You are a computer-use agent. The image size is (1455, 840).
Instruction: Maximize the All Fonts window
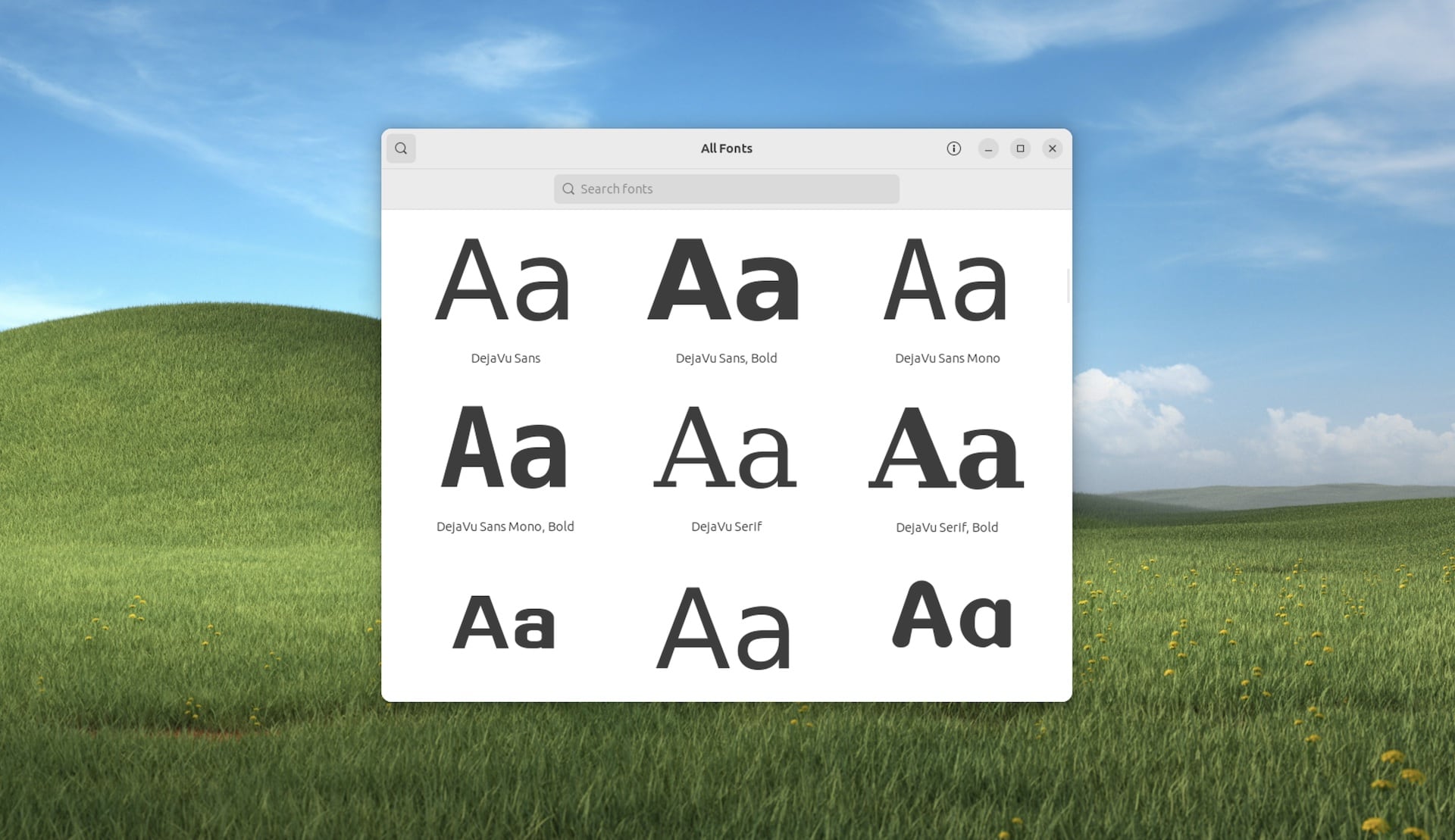point(1020,148)
